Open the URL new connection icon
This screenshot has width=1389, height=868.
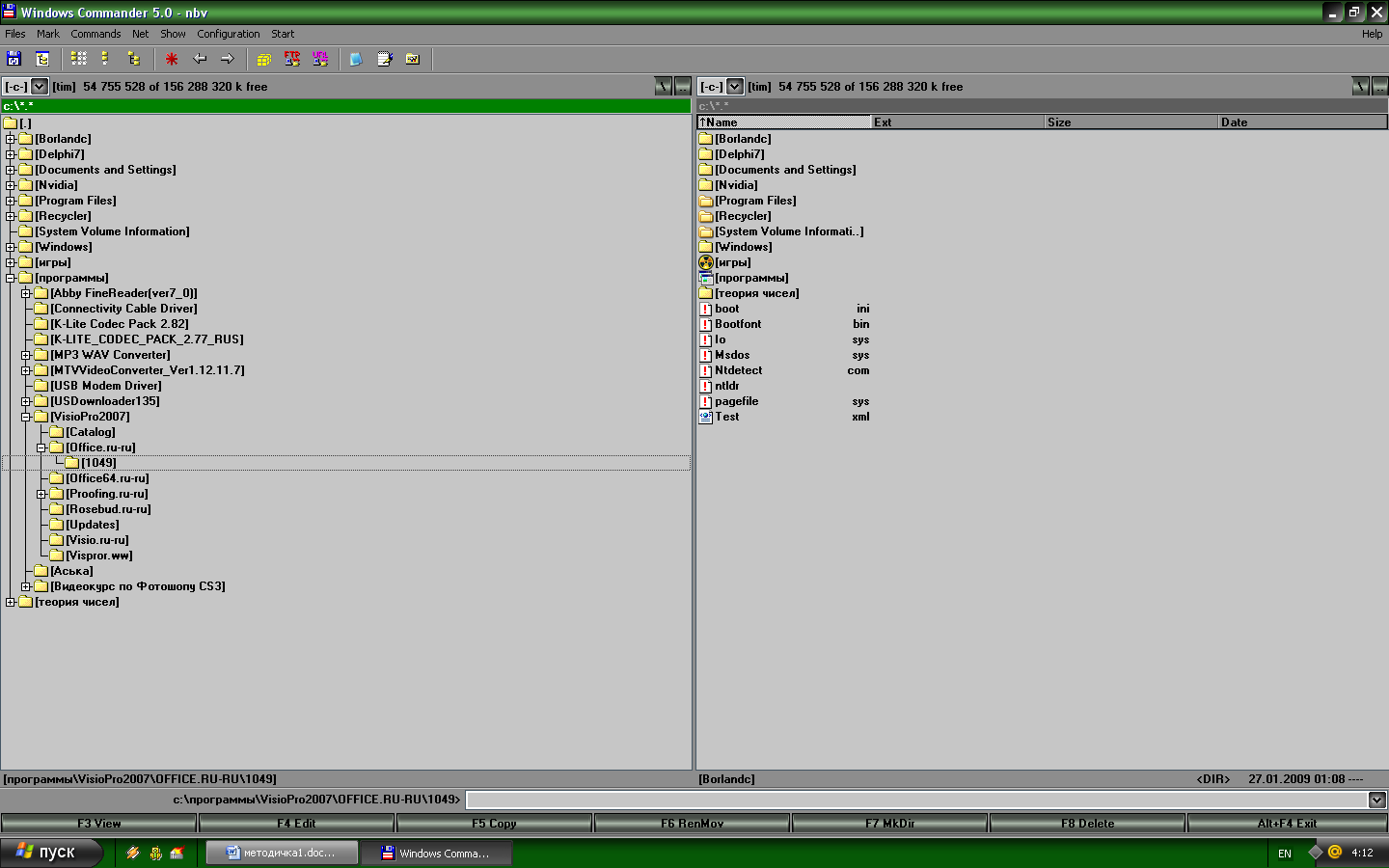320,59
